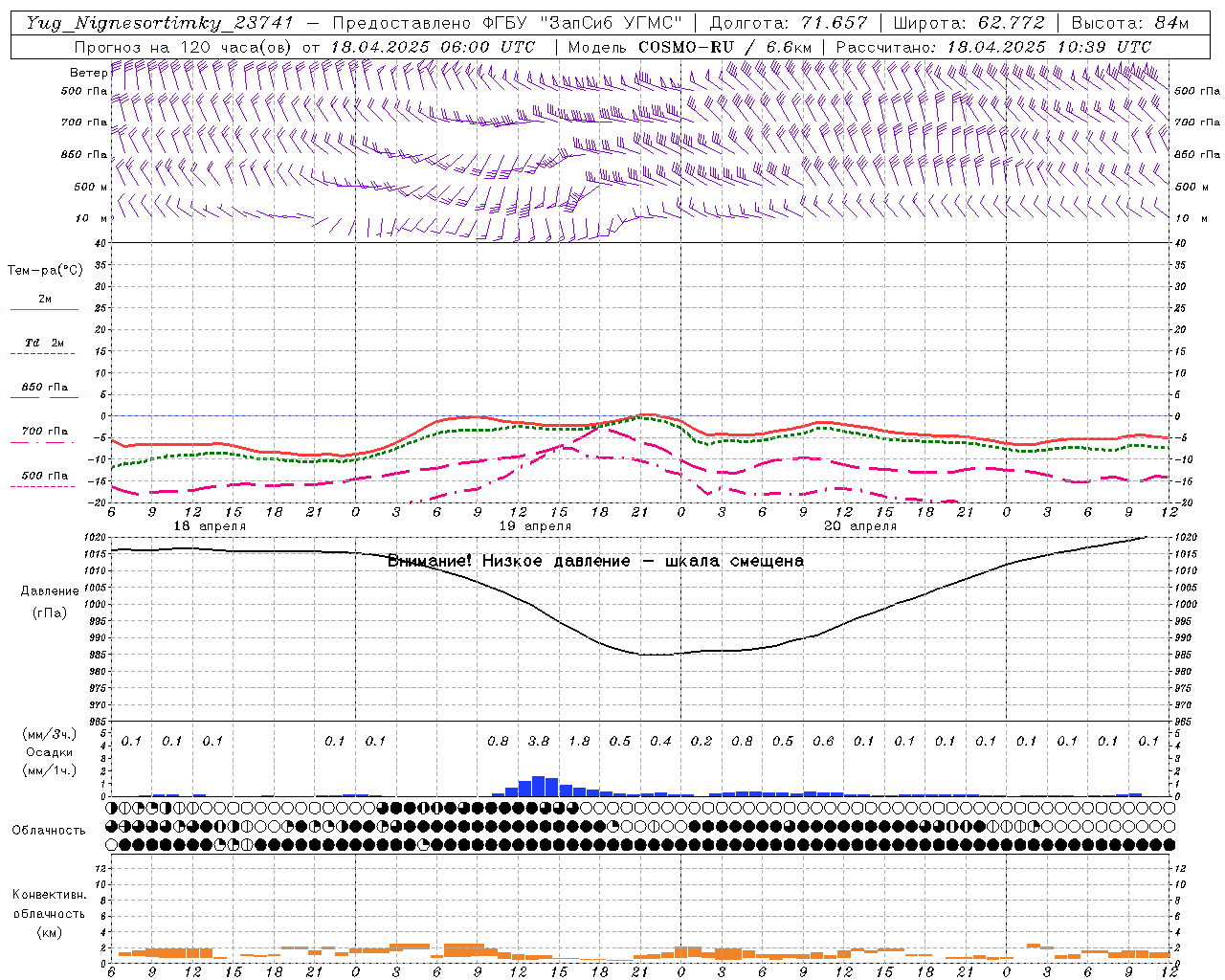Select the 0.2 precipitation value
1225x980 pixels.
702,741
